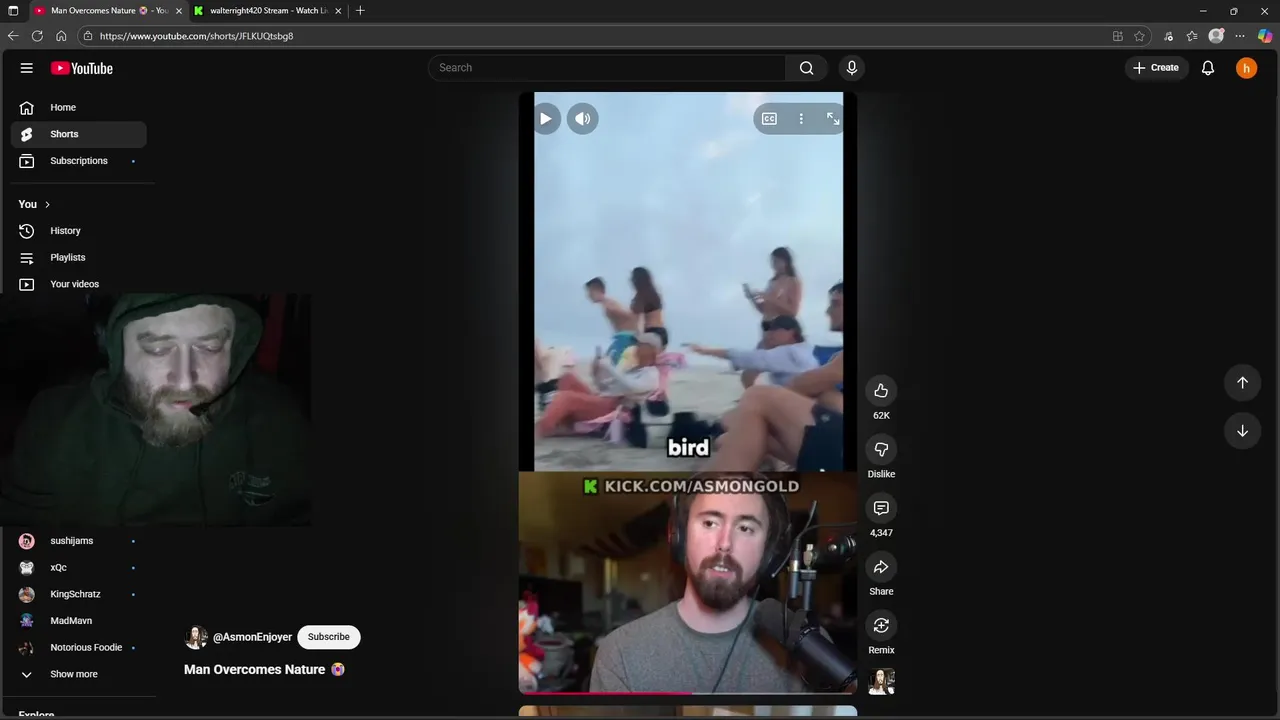View site information lock icon

tap(88, 36)
